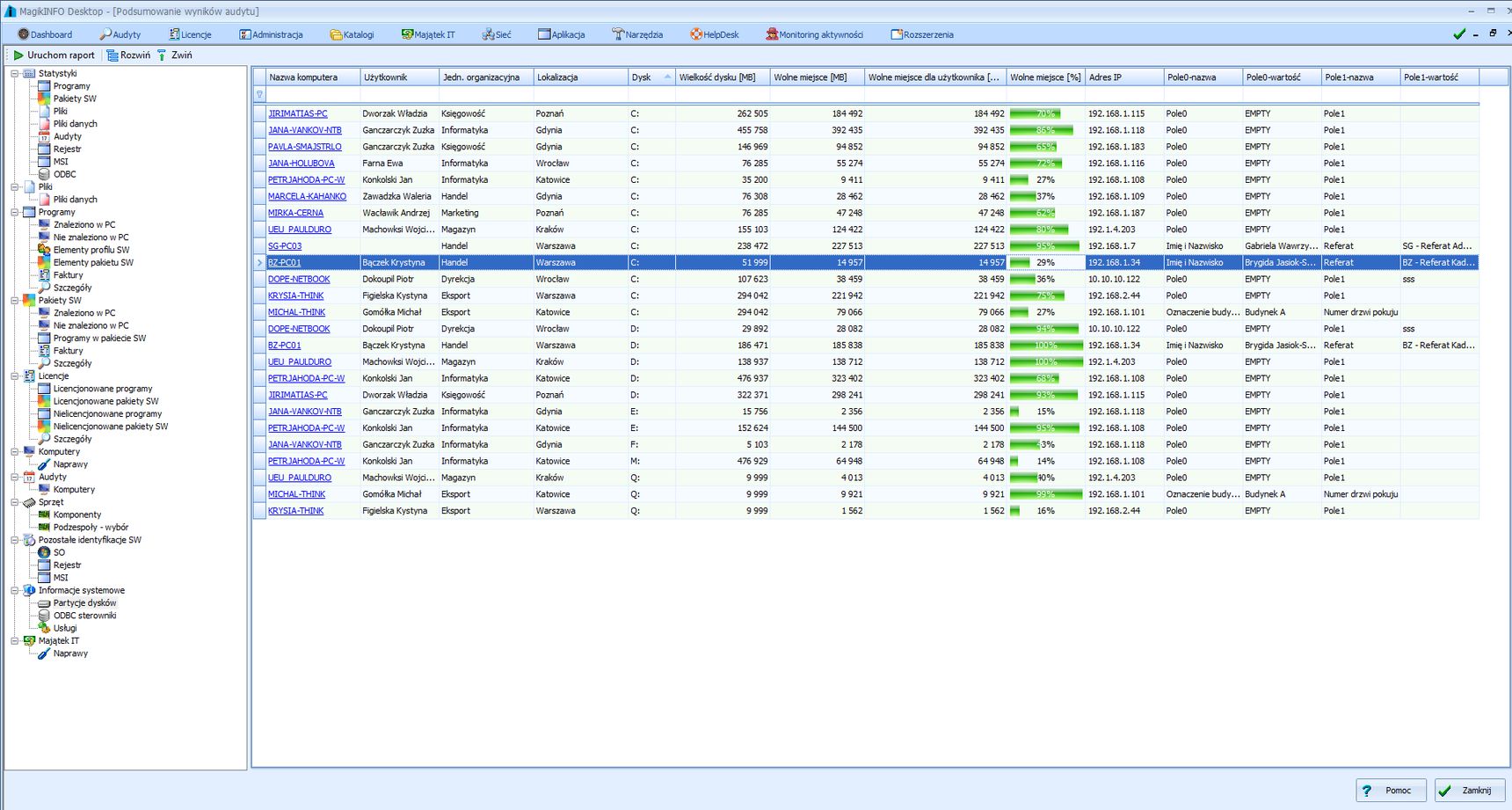Click Pliki danych icon under Pliki

pyautogui.click(x=44, y=200)
